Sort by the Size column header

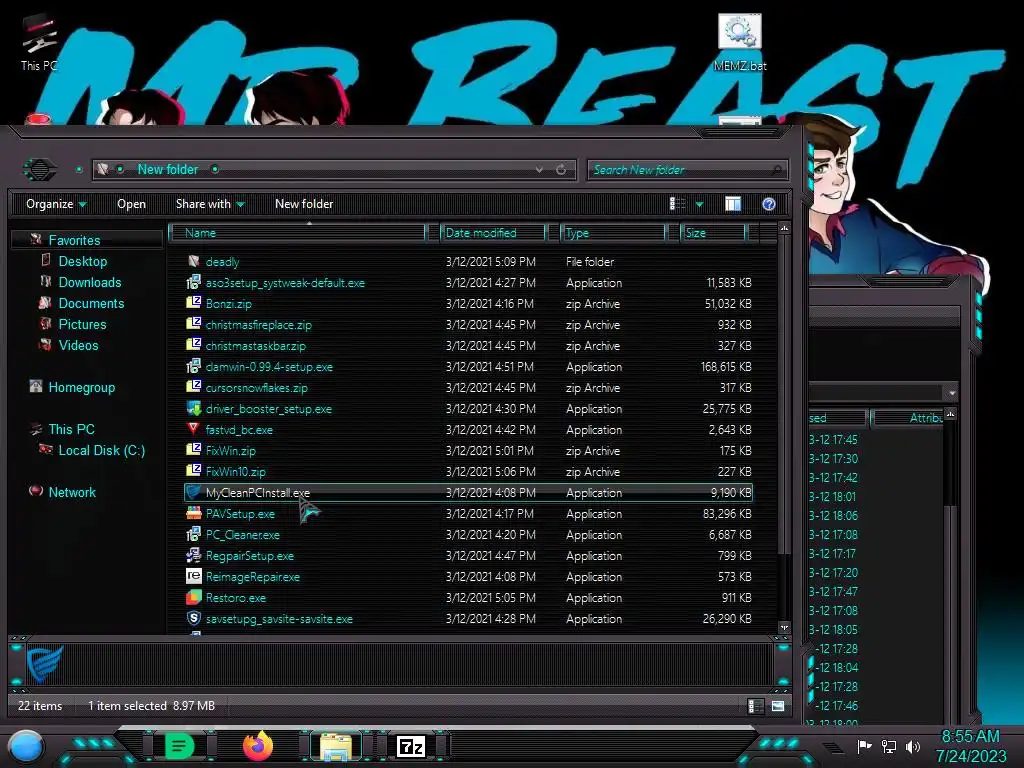713,232
